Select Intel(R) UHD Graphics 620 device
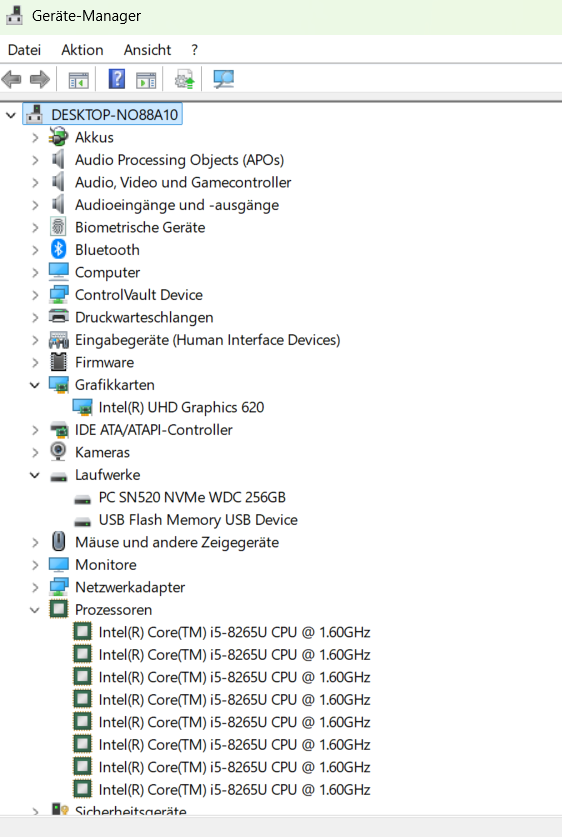562x837 pixels. [181, 407]
